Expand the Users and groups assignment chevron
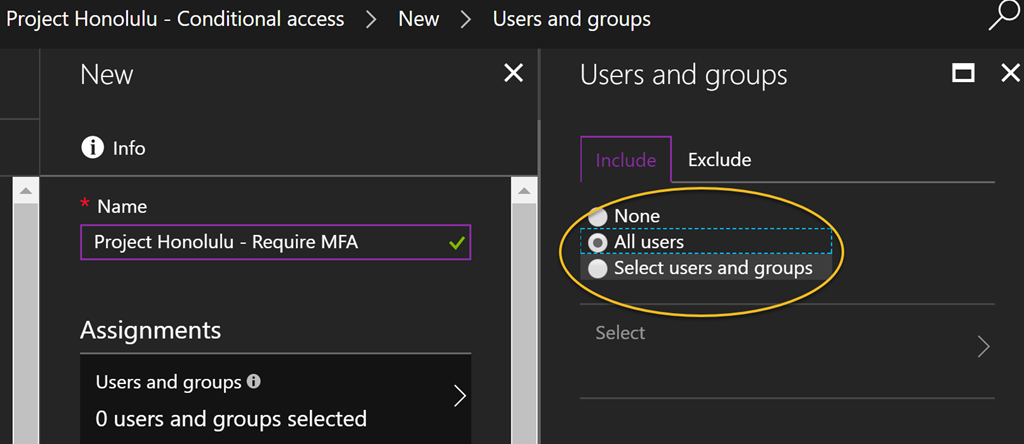 (460, 396)
